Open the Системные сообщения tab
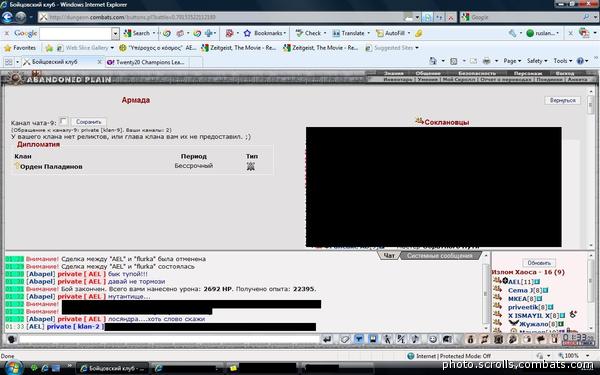600x375 pixels. [440, 256]
